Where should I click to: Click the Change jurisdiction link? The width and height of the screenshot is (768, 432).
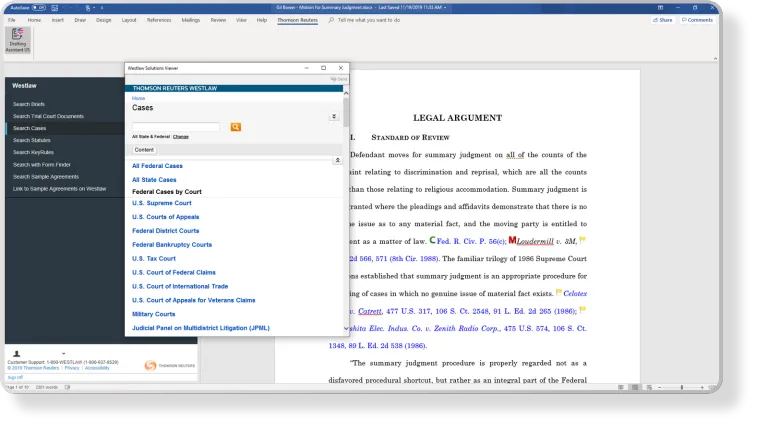tap(181, 136)
